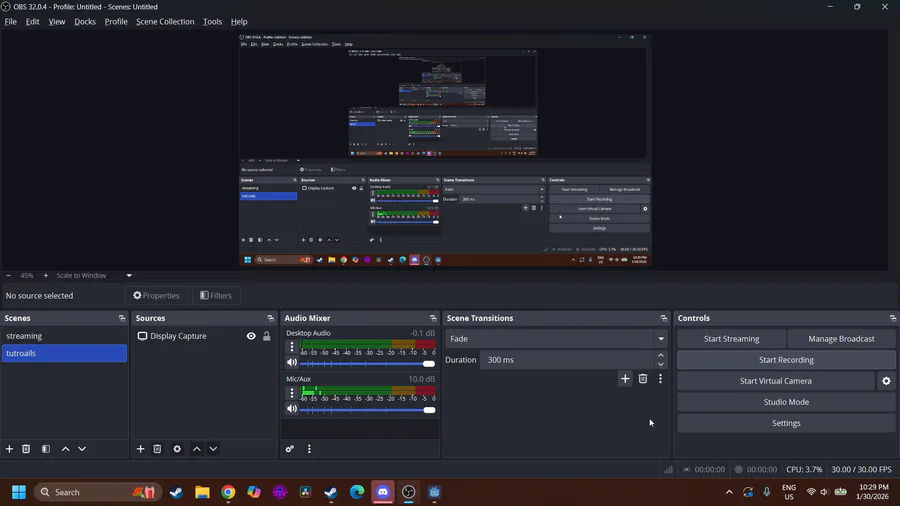Open source Filters button
The image size is (900, 506).
pyautogui.click(x=216, y=295)
